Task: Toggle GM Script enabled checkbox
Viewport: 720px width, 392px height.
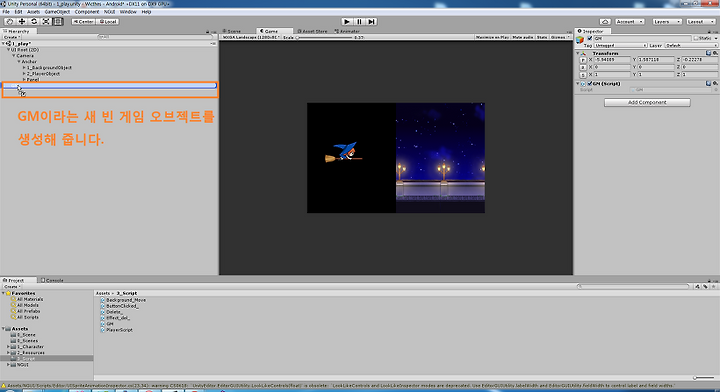Action: [x=590, y=84]
